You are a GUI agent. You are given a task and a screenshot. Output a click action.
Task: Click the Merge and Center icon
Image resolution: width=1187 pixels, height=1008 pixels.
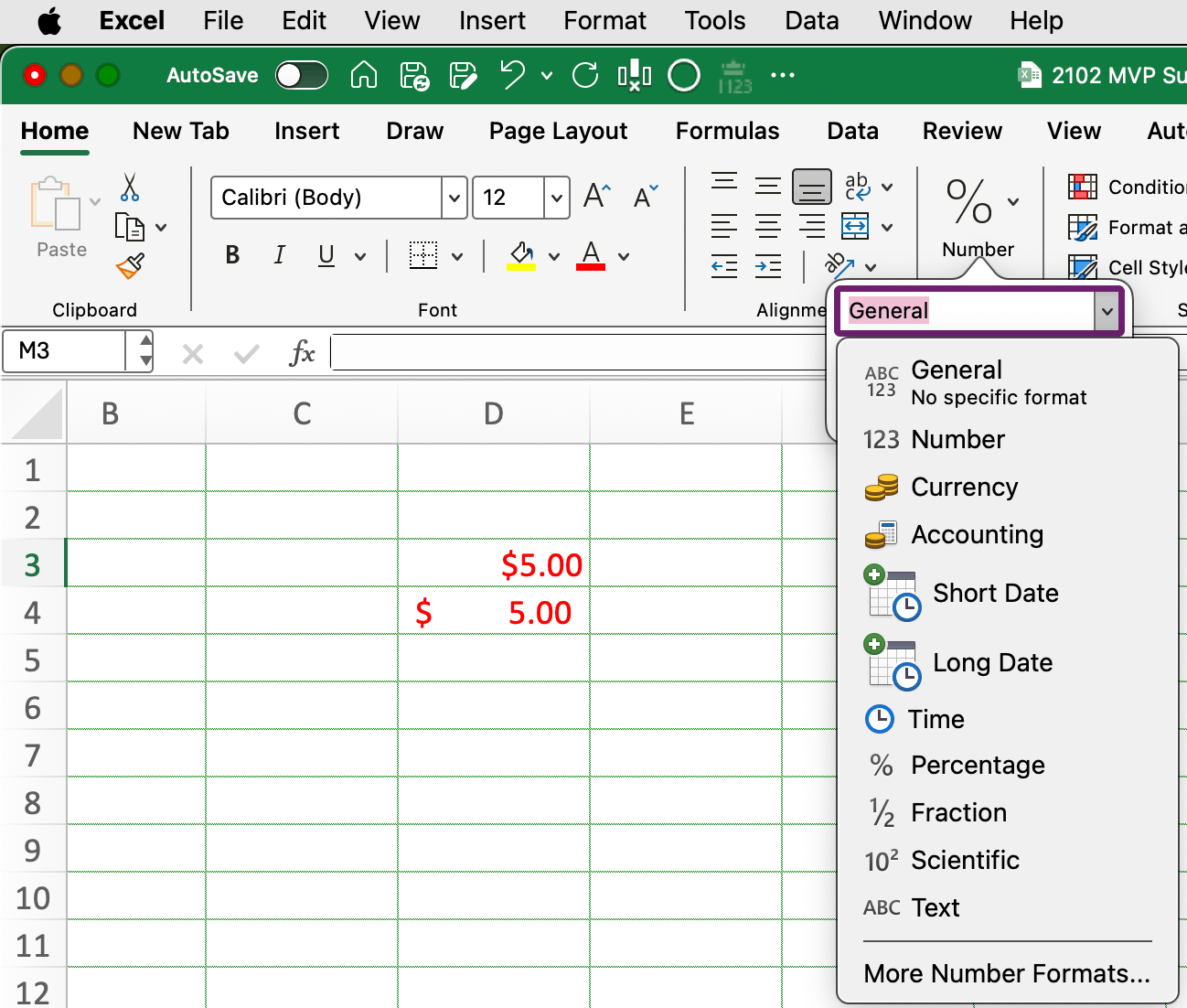coord(855,225)
